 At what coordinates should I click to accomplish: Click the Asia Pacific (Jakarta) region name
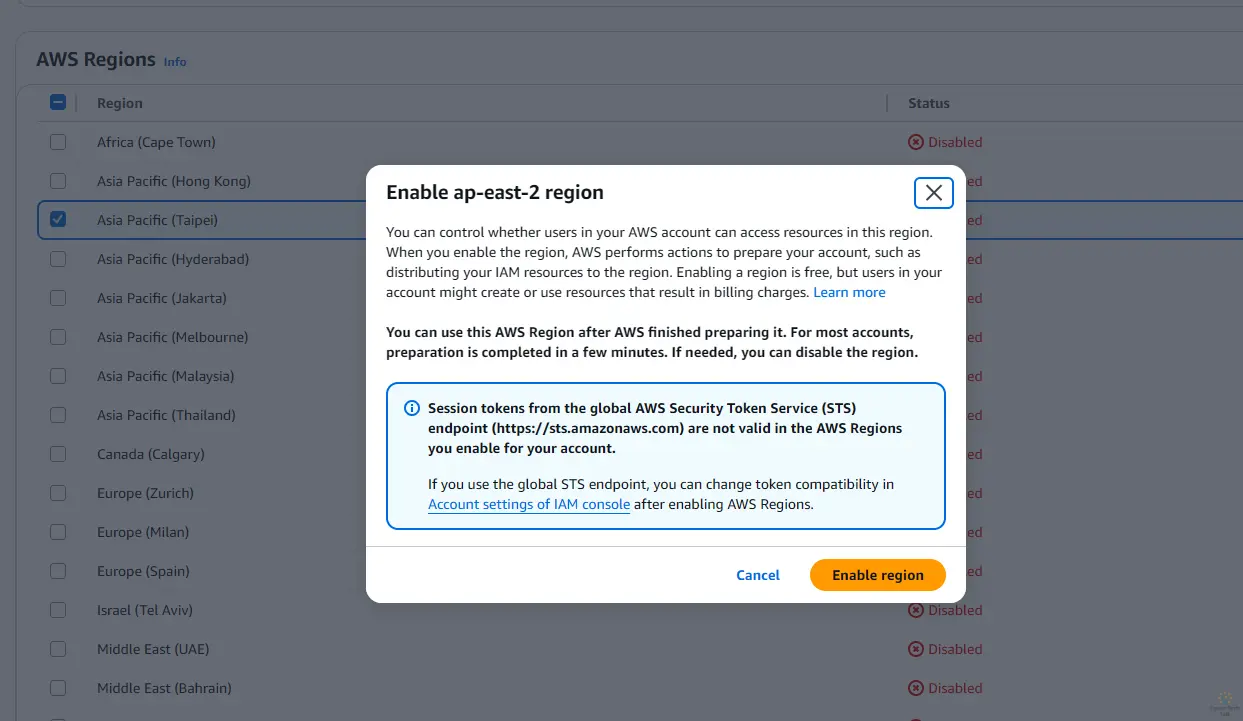162,298
